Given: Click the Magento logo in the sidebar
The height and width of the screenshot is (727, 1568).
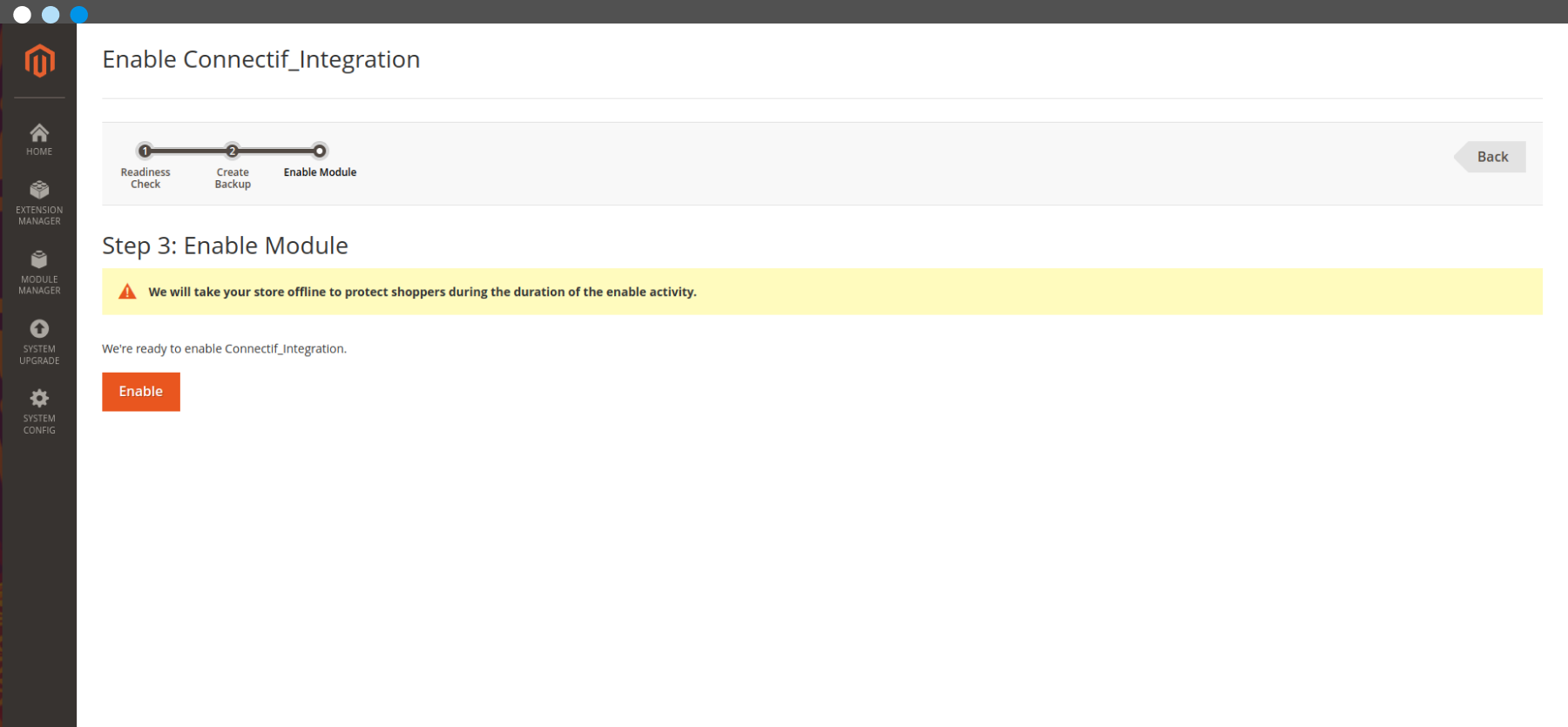Looking at the screenshot, I should [x=39, y=61].
